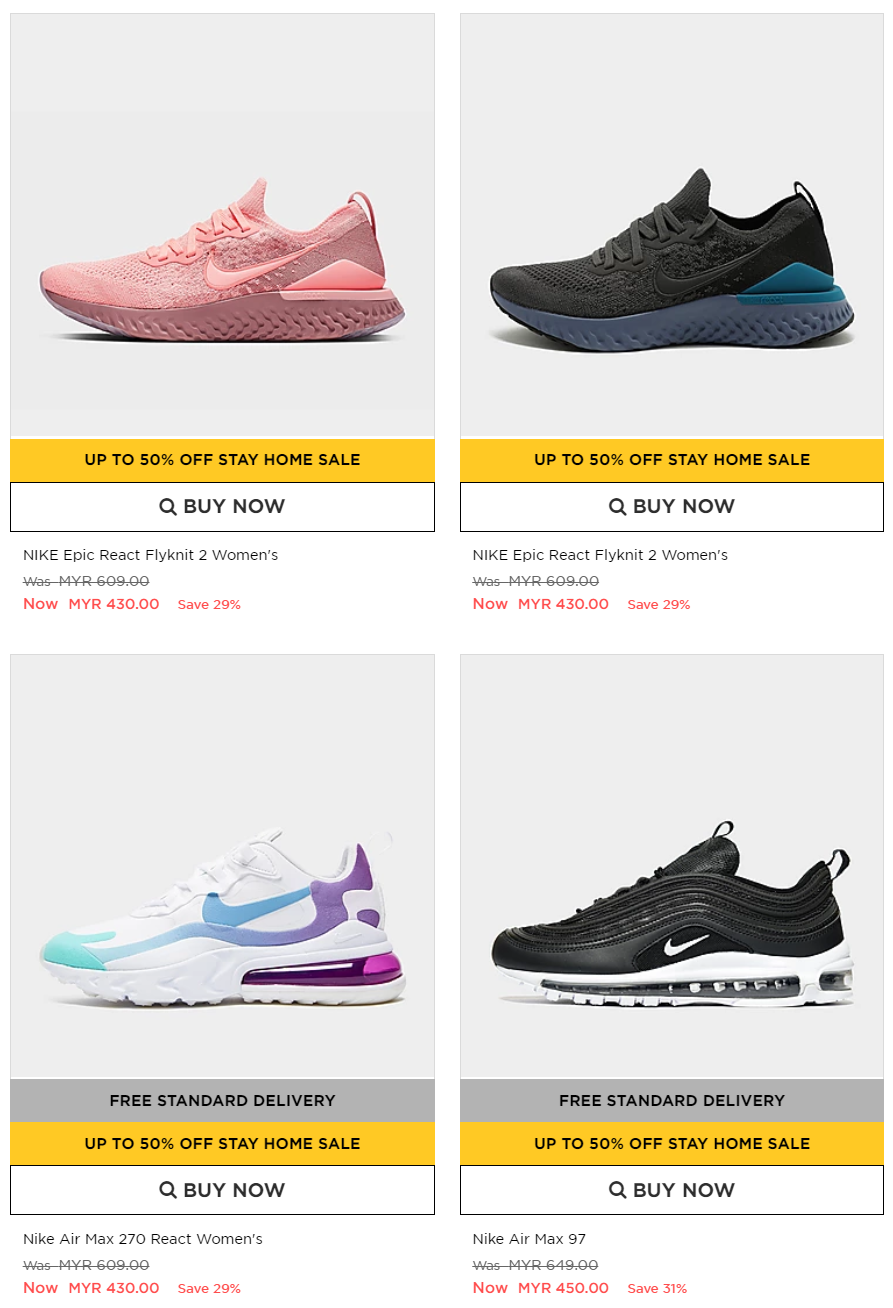Viewport: 893px width, 1308px height.
Task: Click Buy Now for Nike Air Max 97
Action: click(x=672, y=1190)
